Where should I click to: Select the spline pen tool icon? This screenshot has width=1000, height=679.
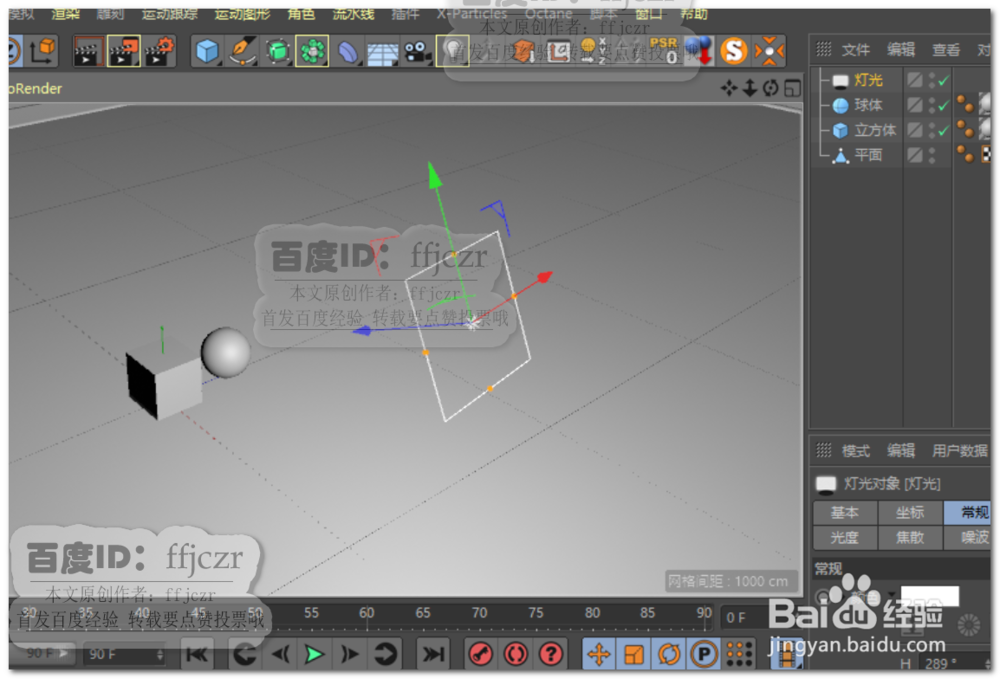[242, 50]
